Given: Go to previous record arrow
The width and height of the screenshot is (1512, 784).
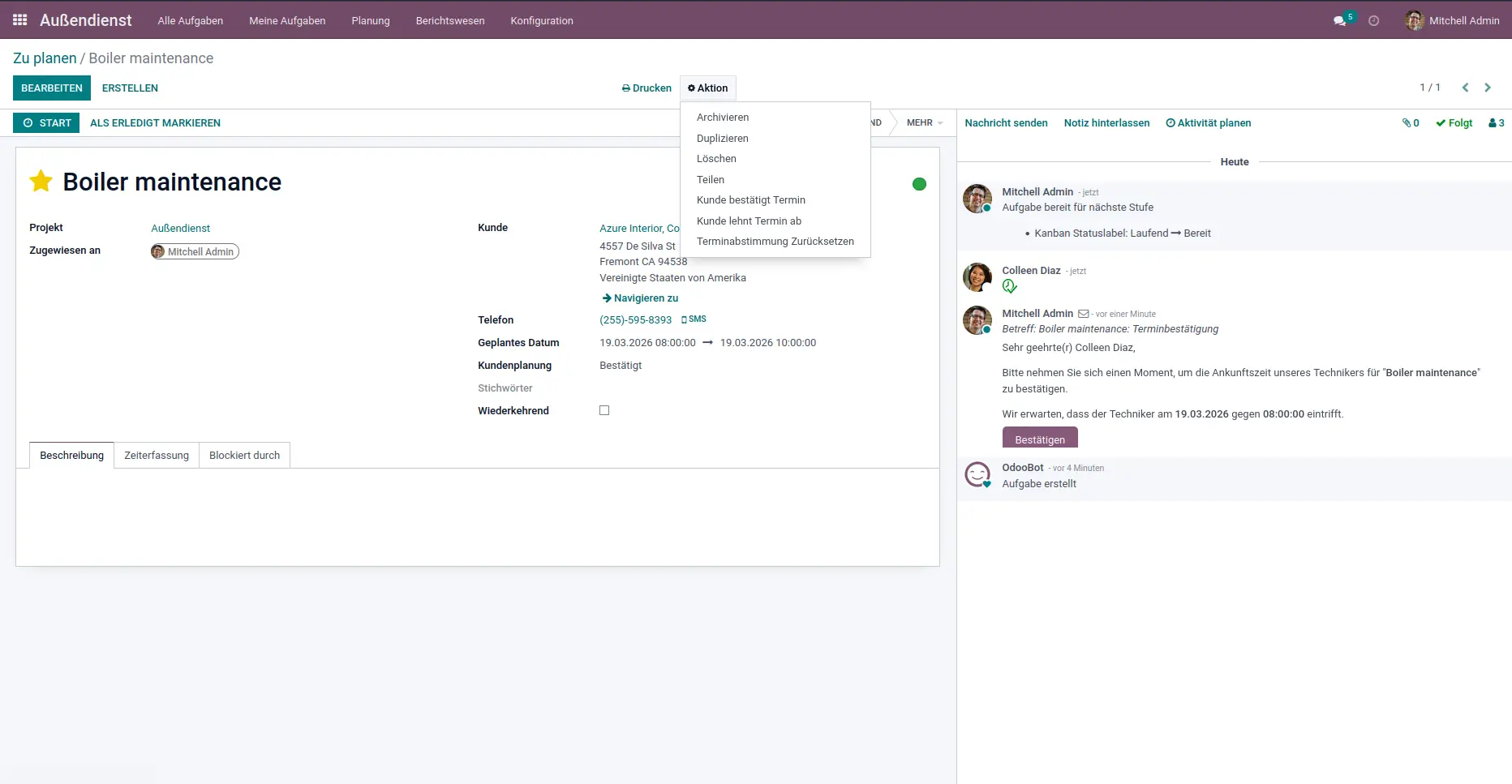Looking at the screenshot, I should 1465,88.
